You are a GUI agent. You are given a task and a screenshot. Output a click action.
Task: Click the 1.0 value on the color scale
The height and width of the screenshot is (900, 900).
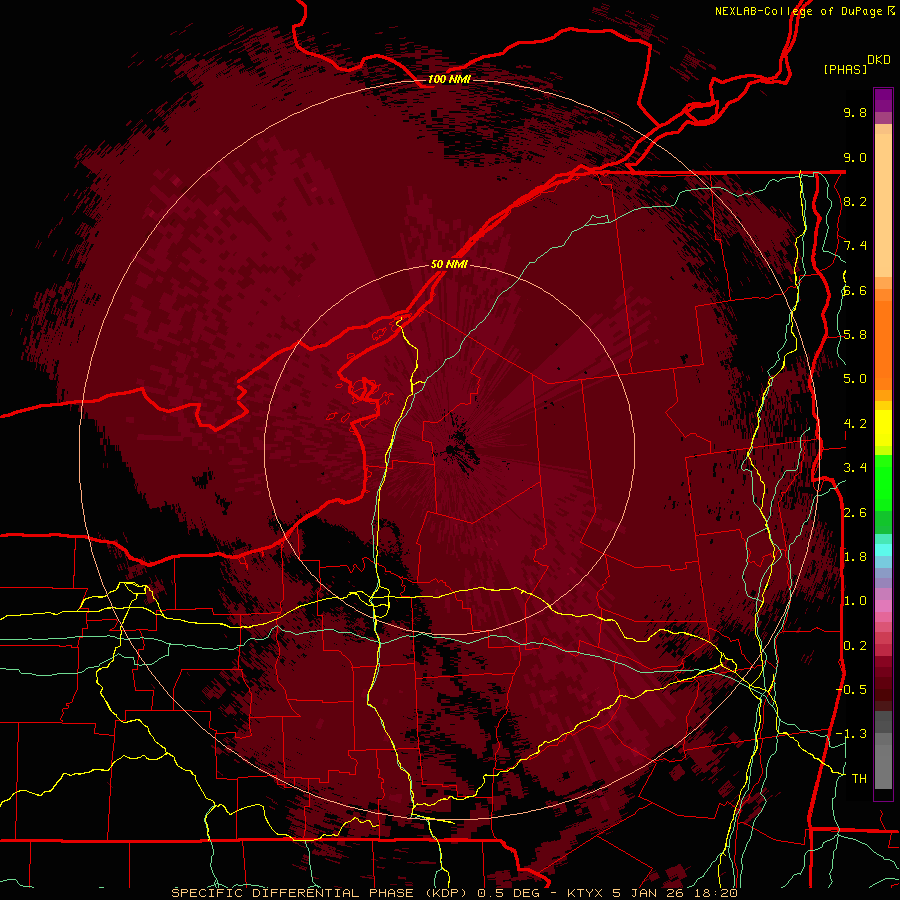point(855,601)
